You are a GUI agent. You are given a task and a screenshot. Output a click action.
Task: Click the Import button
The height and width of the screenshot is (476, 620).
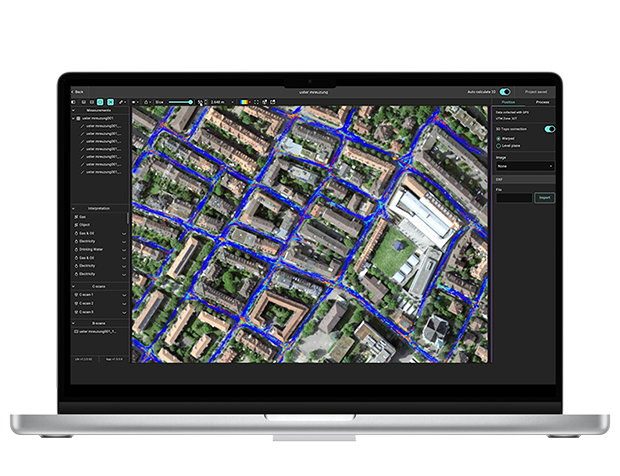click(x=544, y=198)
